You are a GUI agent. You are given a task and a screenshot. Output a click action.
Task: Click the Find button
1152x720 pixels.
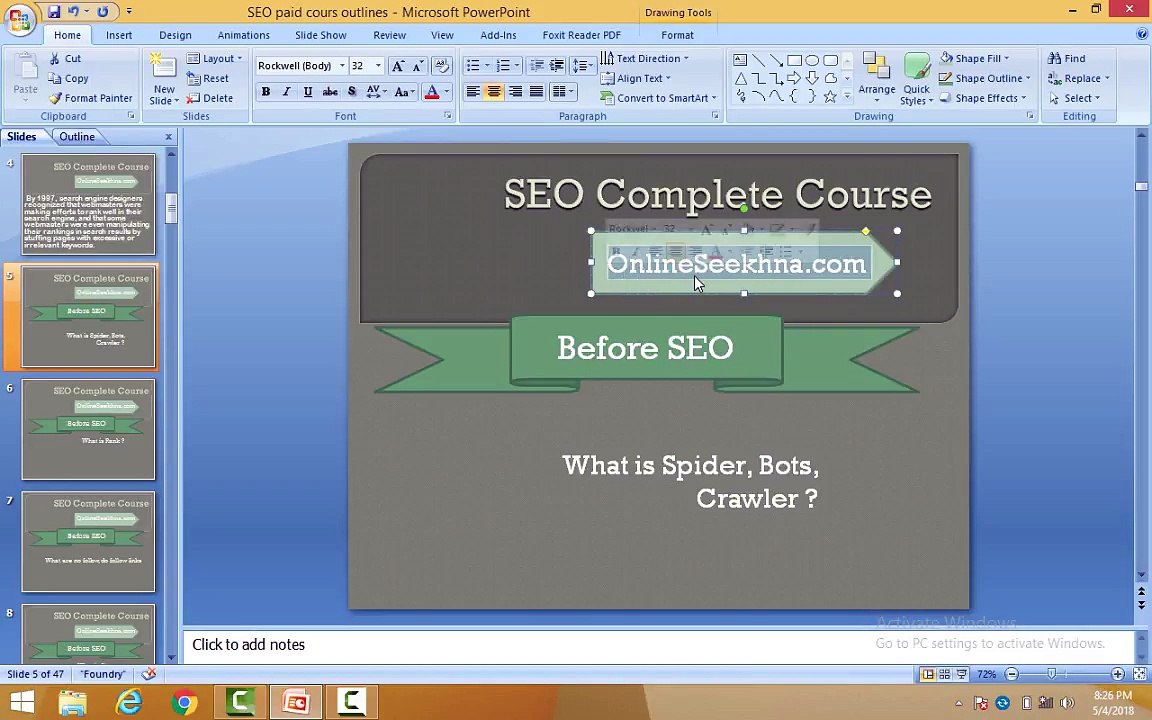[x=1067, y=58]
